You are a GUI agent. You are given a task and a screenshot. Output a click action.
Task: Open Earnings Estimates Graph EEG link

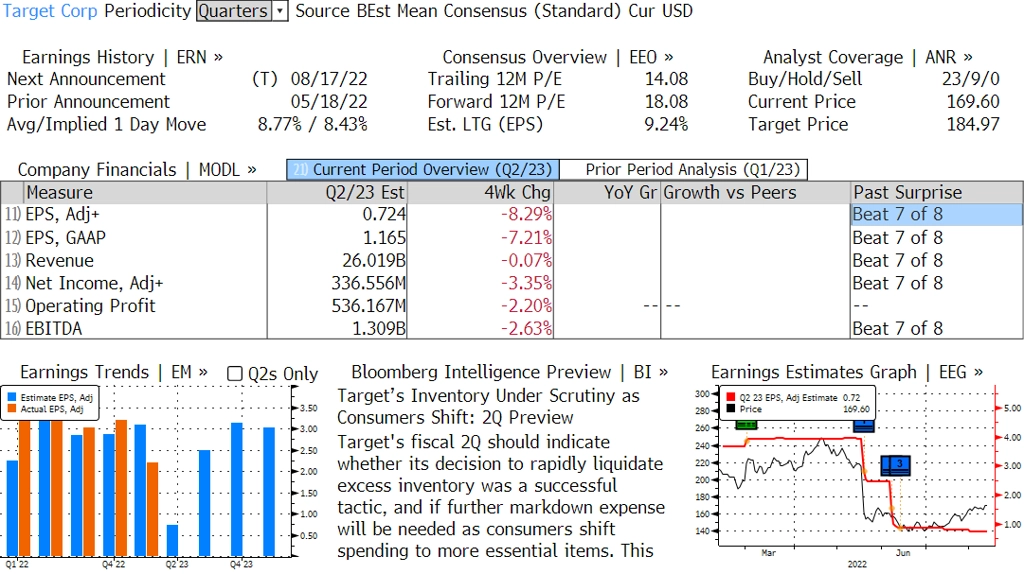point(847,372)
